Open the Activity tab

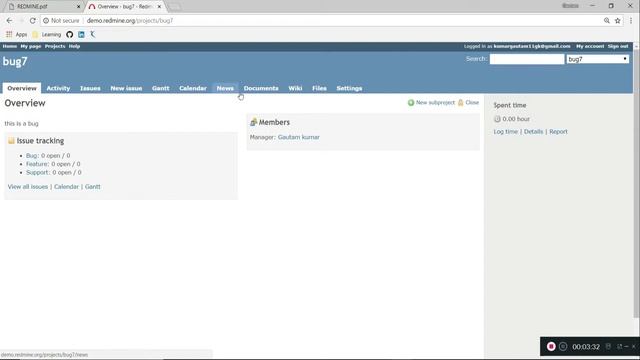[x=58, y=88]
